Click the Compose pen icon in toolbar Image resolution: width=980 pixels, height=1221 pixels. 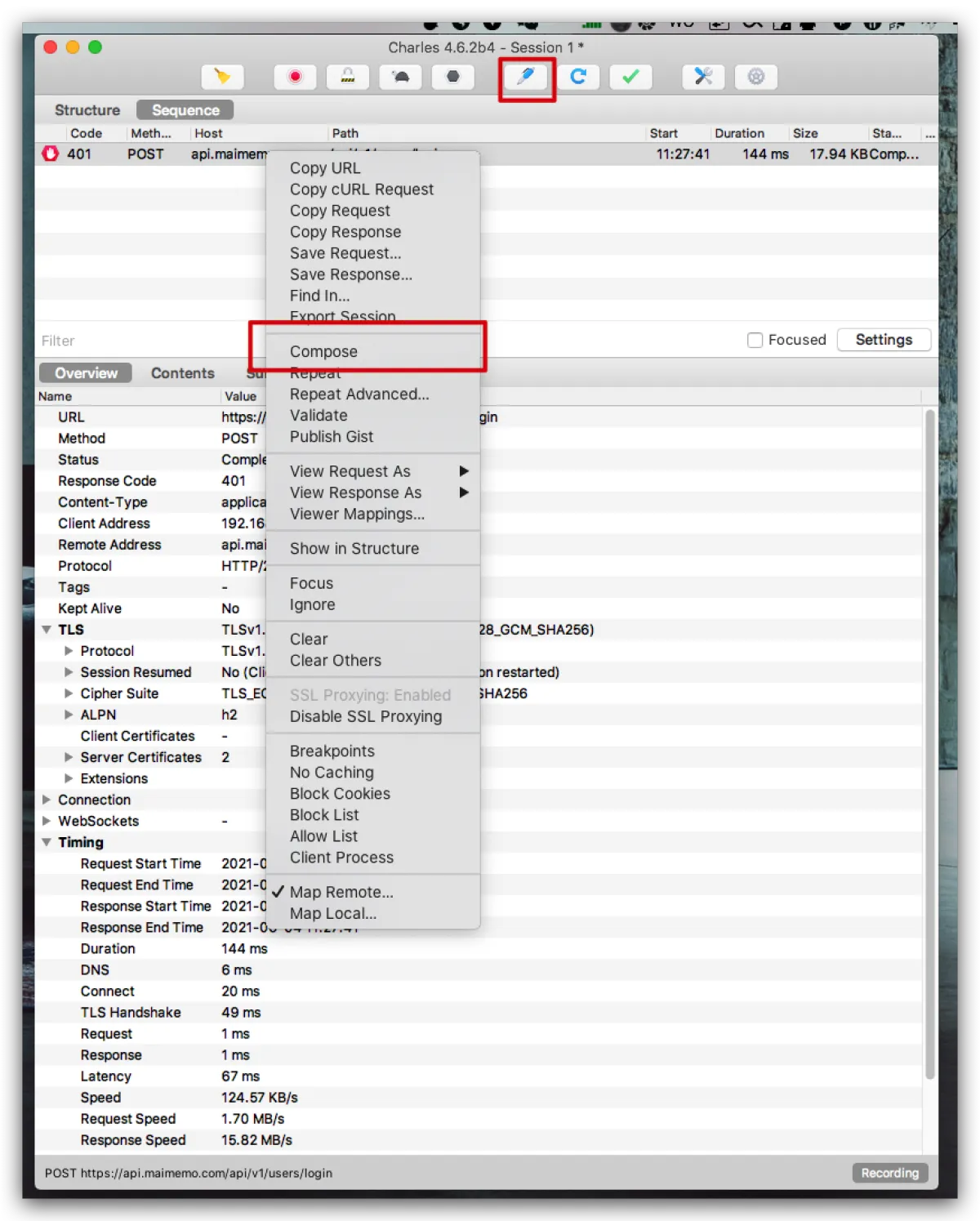coord(526,77)
